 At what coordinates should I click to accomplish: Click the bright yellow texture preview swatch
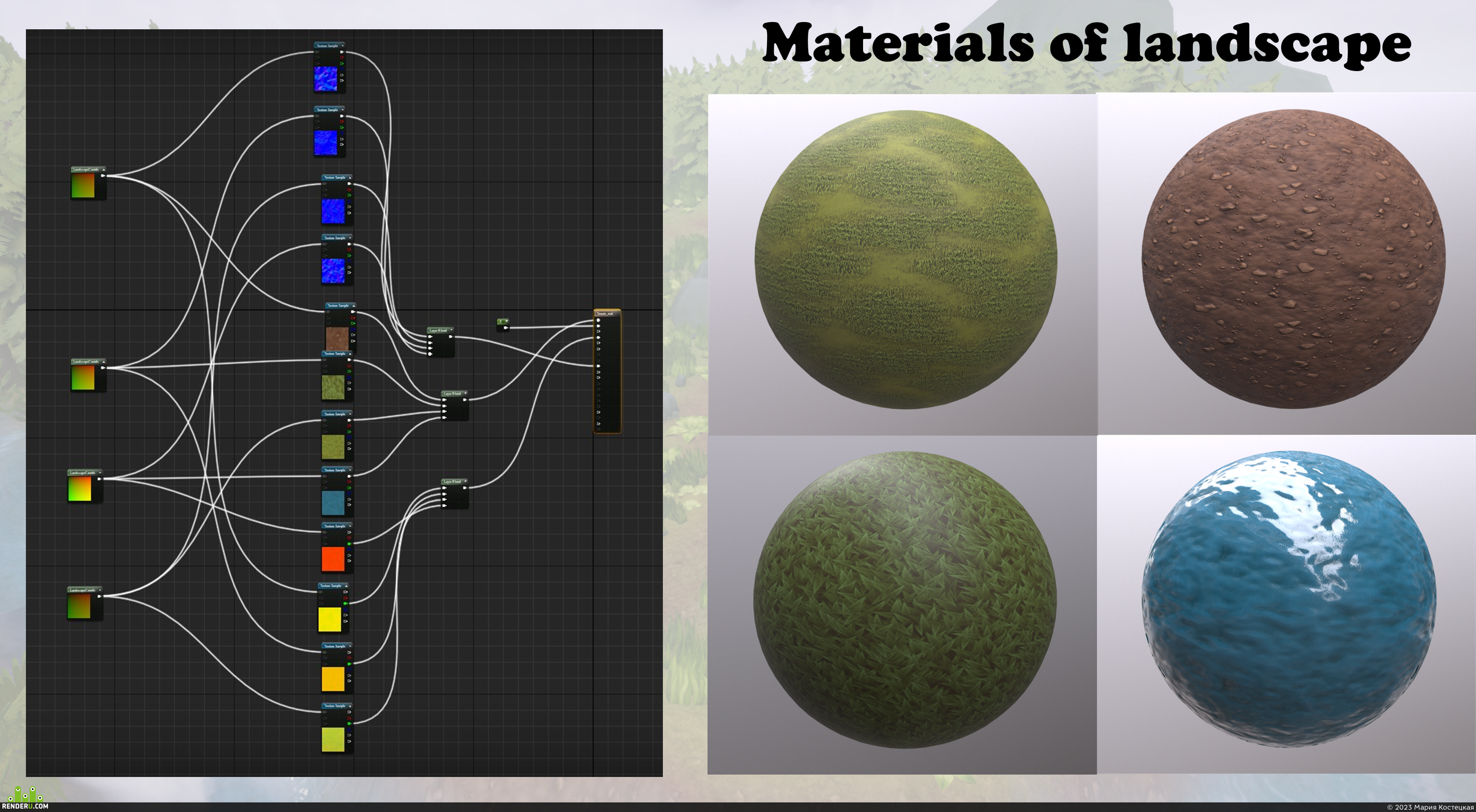click(x=329, y=620)
